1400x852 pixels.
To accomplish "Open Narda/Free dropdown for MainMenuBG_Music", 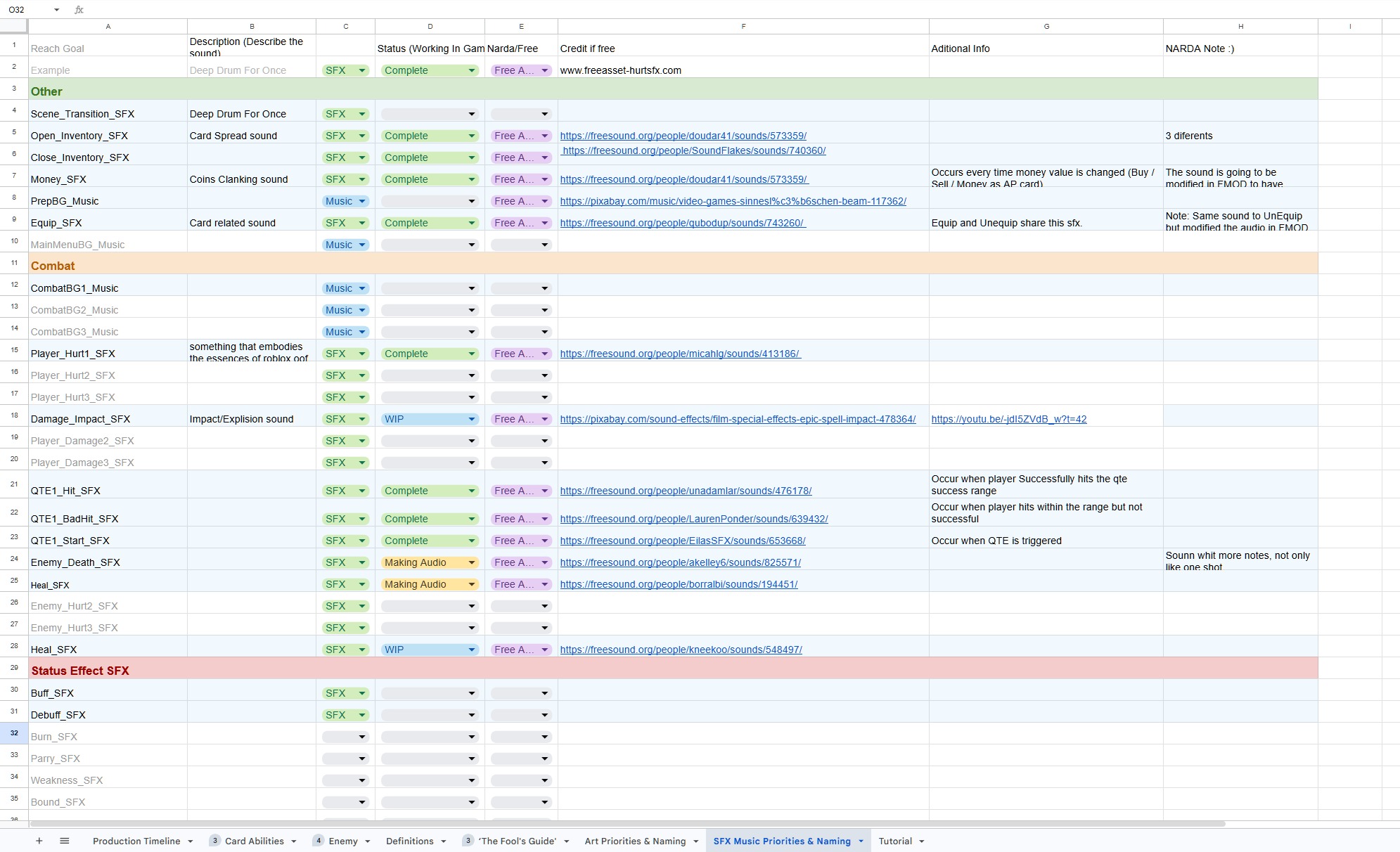I will 521,245.
